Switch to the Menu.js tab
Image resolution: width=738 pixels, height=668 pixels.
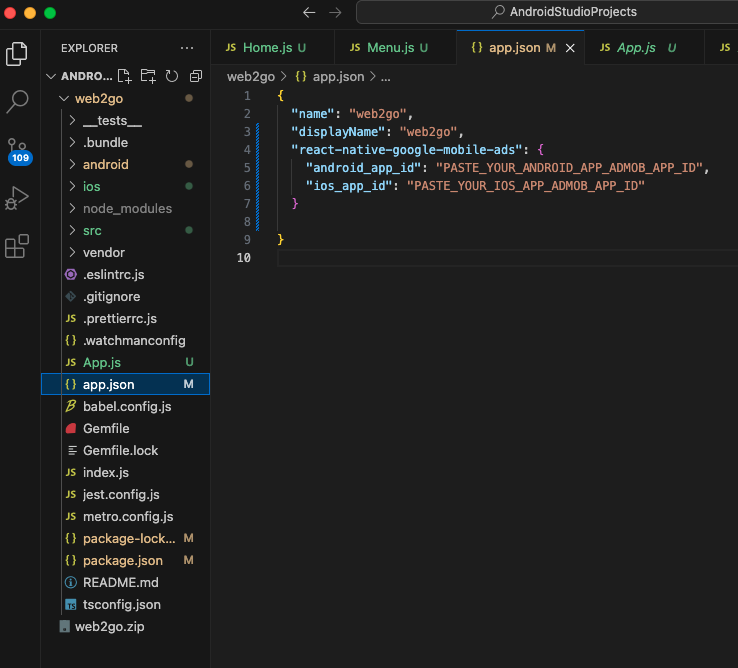click(390, 47)
